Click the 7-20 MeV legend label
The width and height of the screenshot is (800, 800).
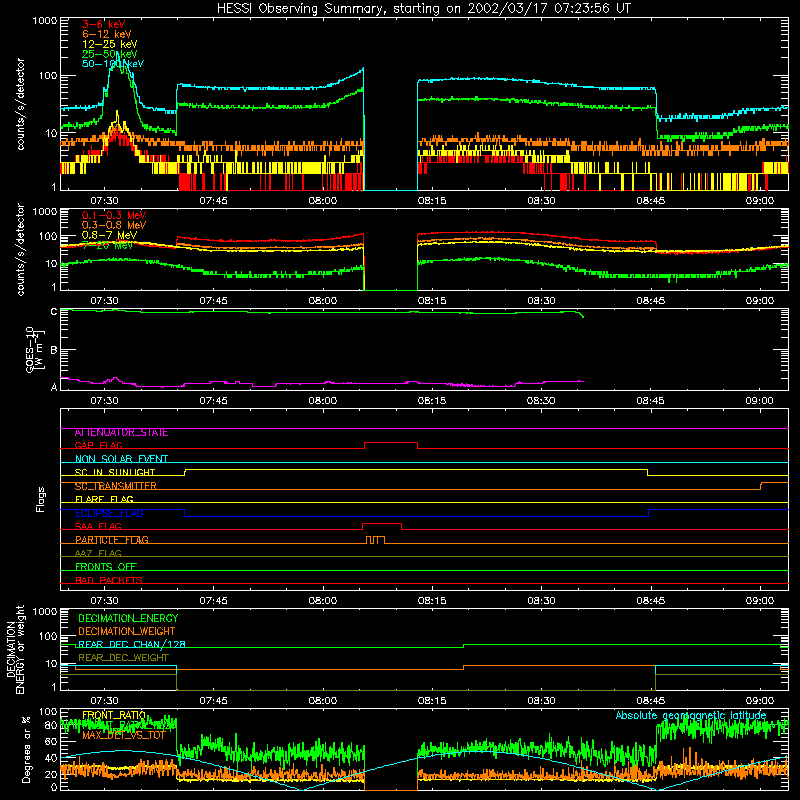pos(107,245)
